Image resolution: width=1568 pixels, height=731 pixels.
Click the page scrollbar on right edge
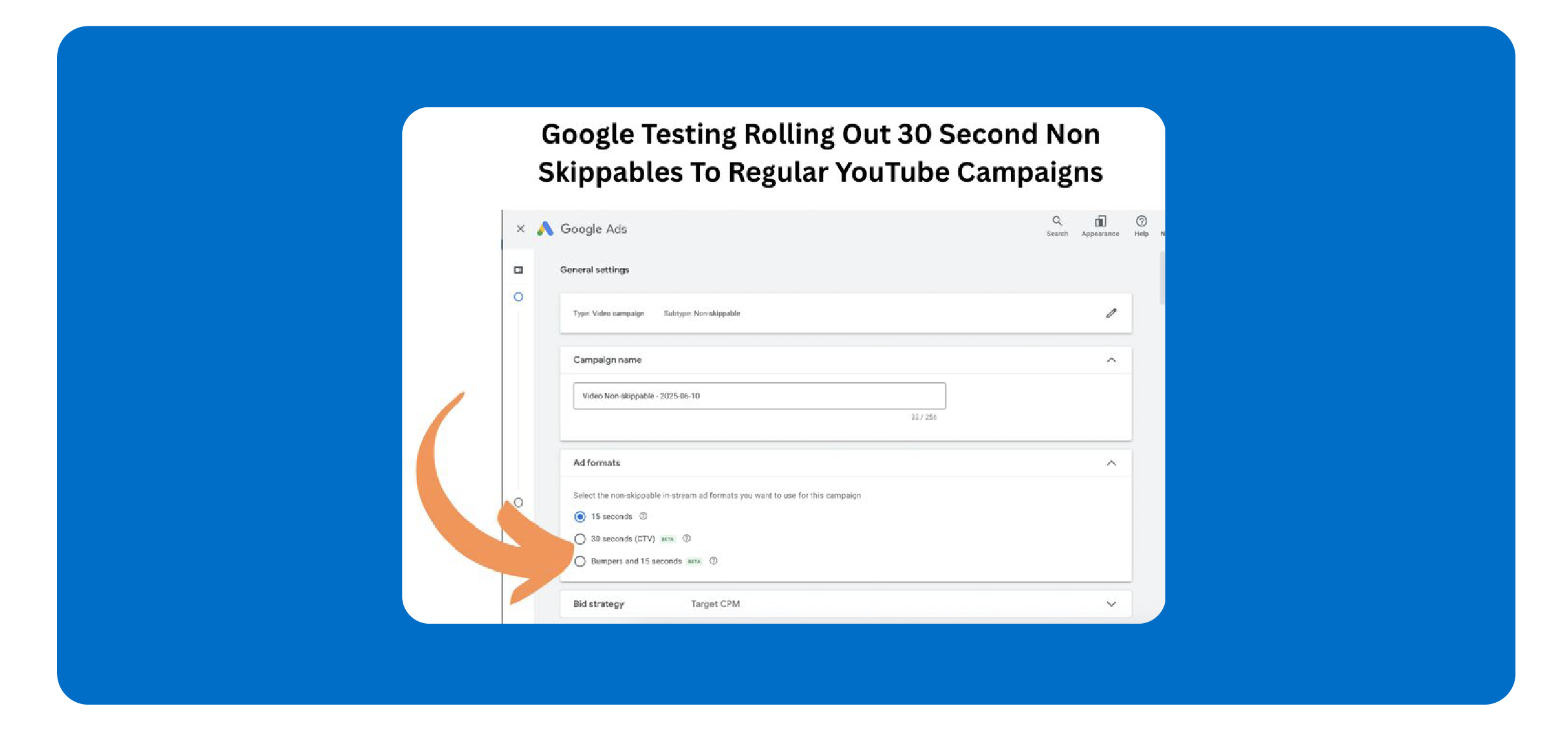[x=1162, y=277]
